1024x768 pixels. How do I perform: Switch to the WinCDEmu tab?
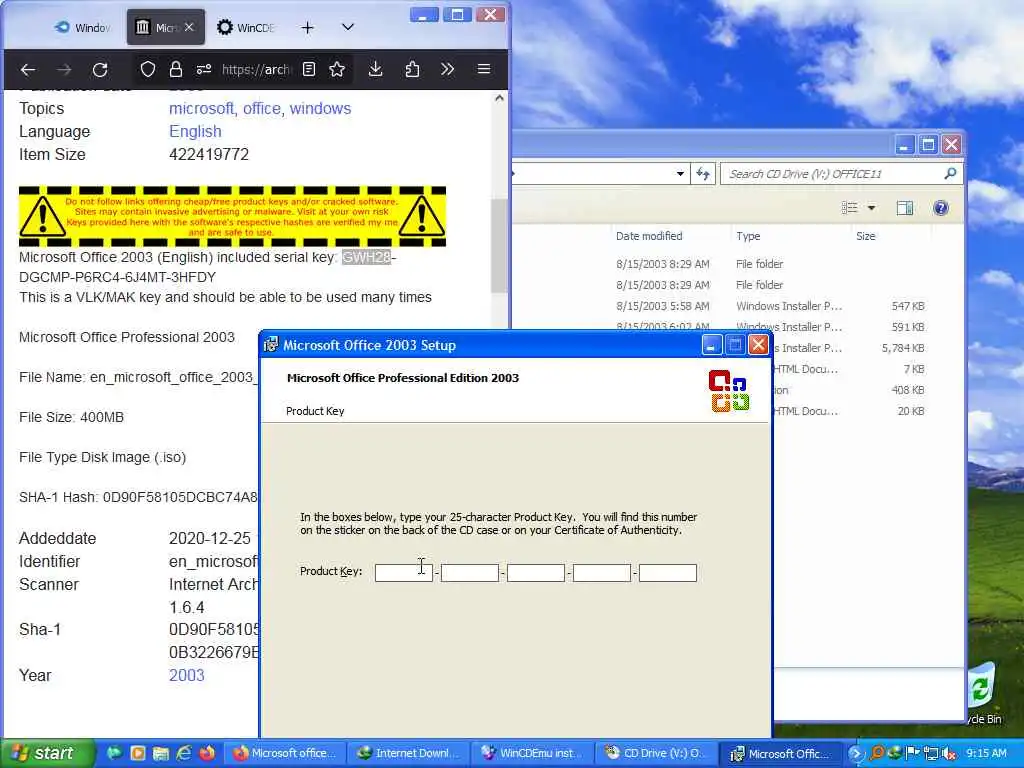click(x=246, y=27)
